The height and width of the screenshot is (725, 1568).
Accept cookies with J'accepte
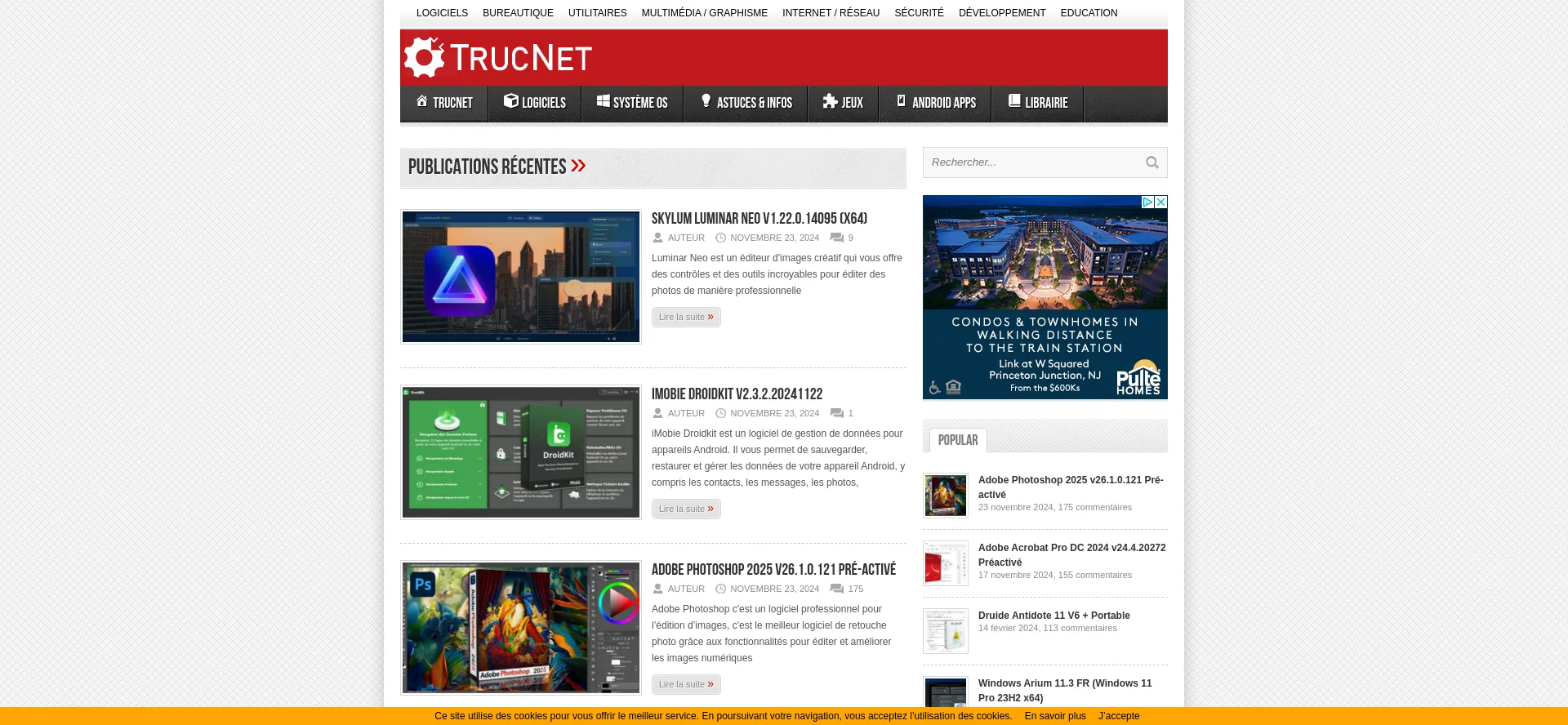pyautogui.click(x=1119, y=716)
